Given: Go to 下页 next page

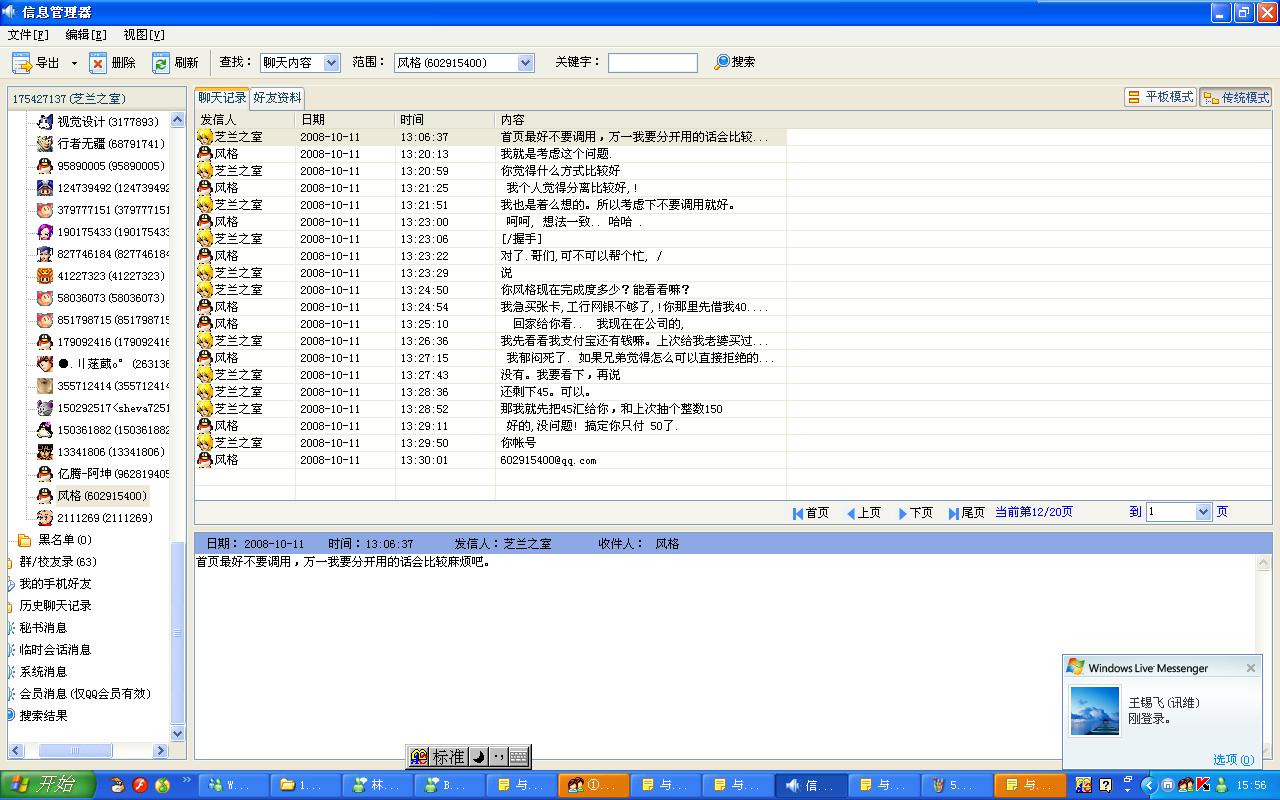Looking at the screenshot, I should 916,512.
